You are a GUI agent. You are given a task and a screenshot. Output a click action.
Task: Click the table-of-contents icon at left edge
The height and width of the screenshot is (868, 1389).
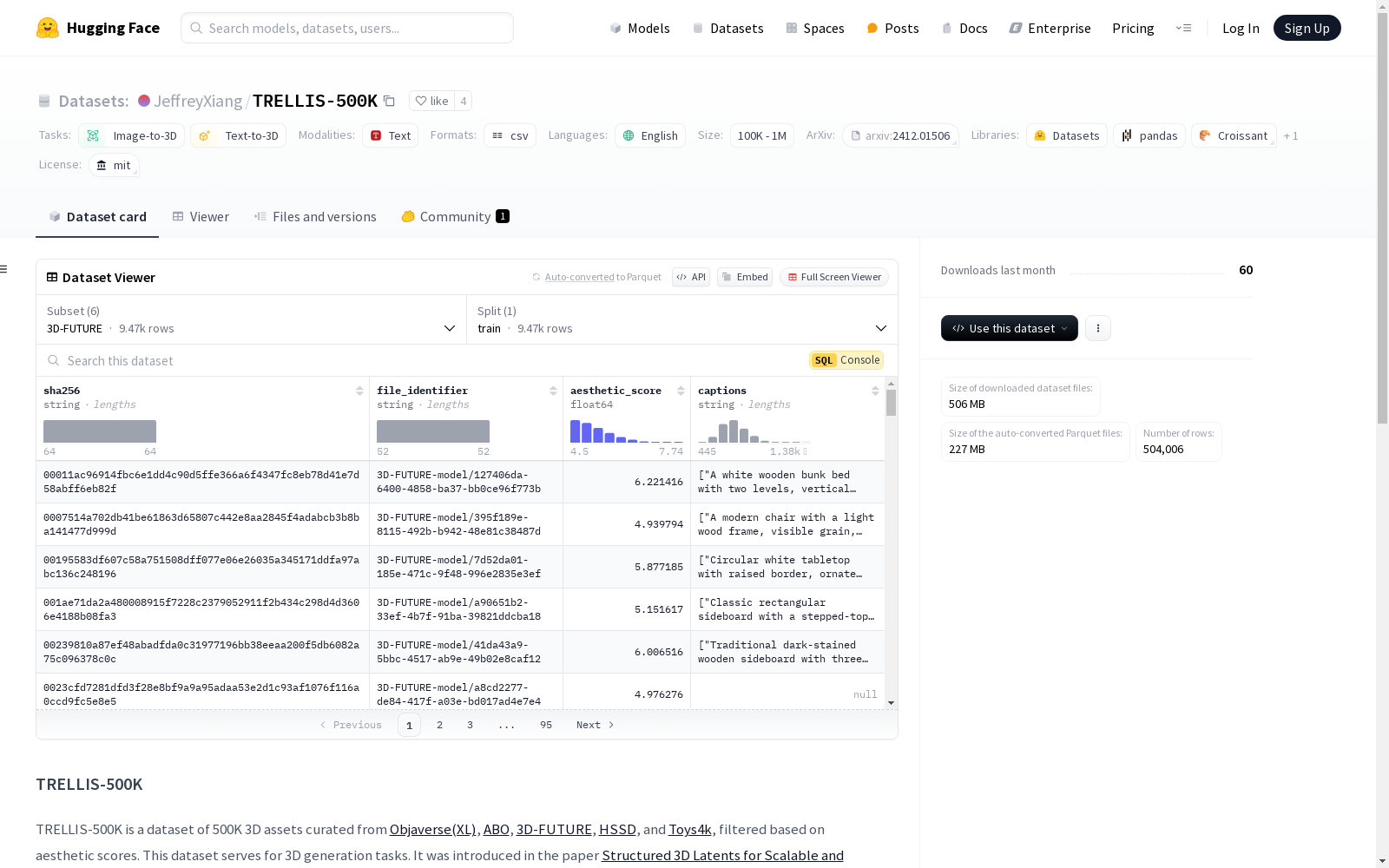[x=3, y=269]
